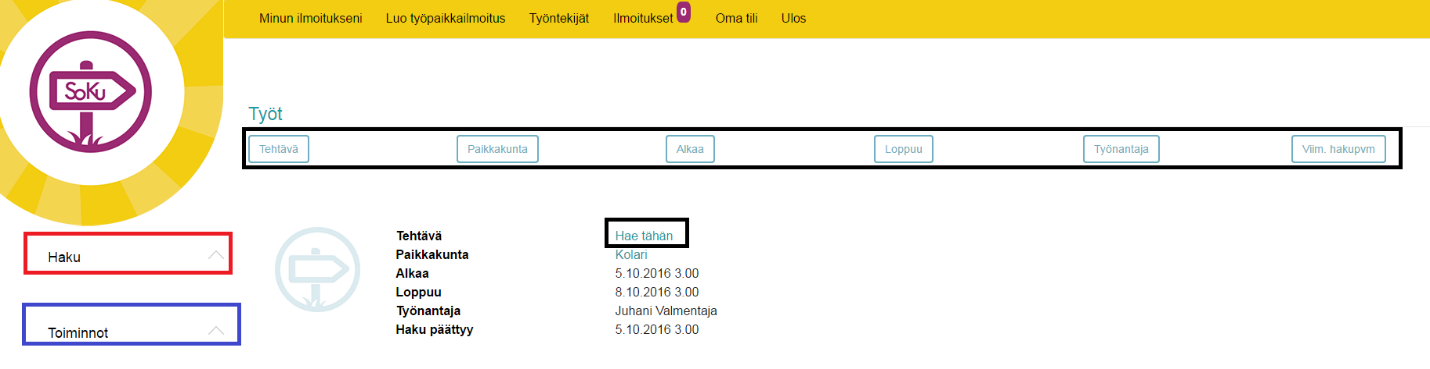Open Luo työpaikkailmoitus page
The height and width of the screenshot is (369, 1430).
[445, 18]
